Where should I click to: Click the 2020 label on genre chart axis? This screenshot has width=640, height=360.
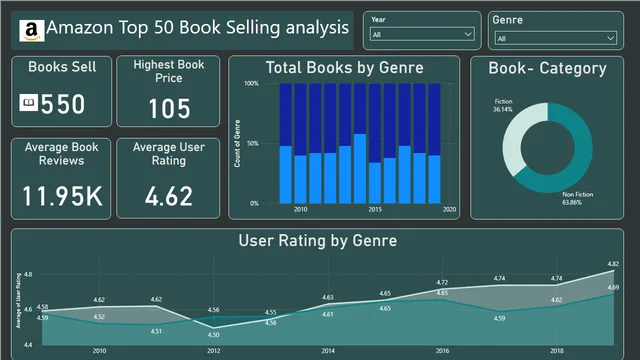pyautogui.click(x=449, y=209)
